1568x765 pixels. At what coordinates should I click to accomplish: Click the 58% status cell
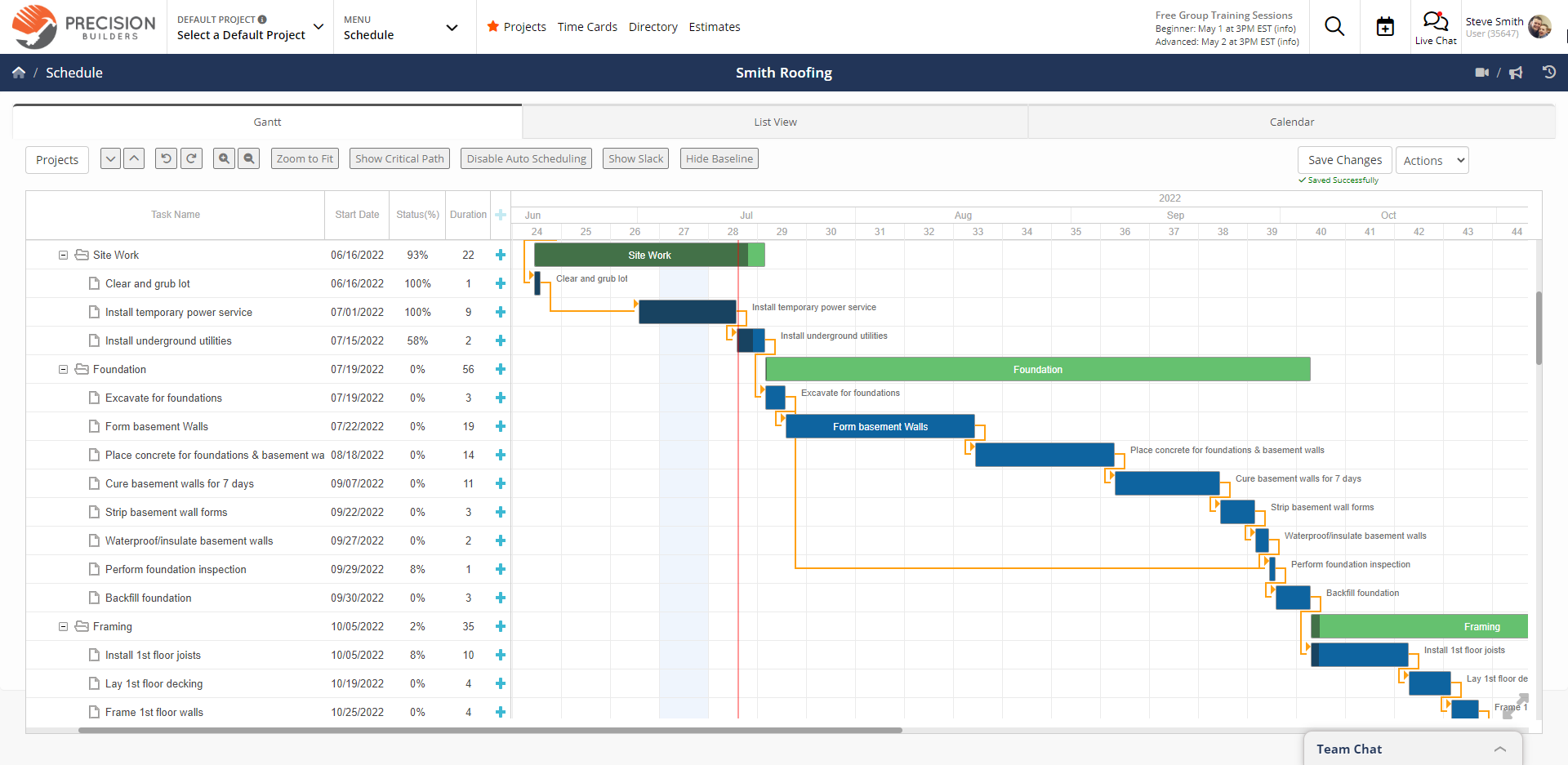[x=417, y=340]
